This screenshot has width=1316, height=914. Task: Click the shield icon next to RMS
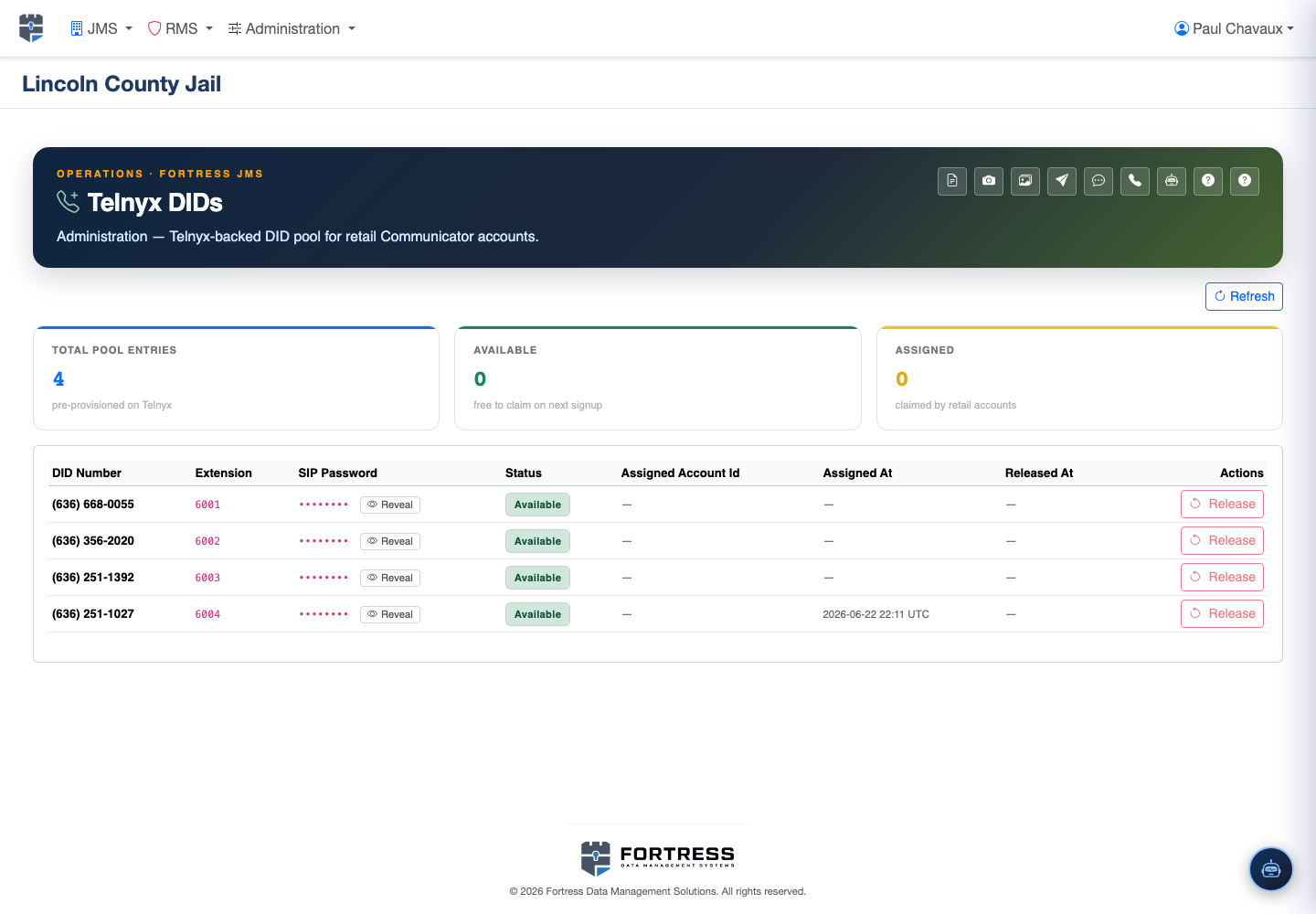point(154,28)
